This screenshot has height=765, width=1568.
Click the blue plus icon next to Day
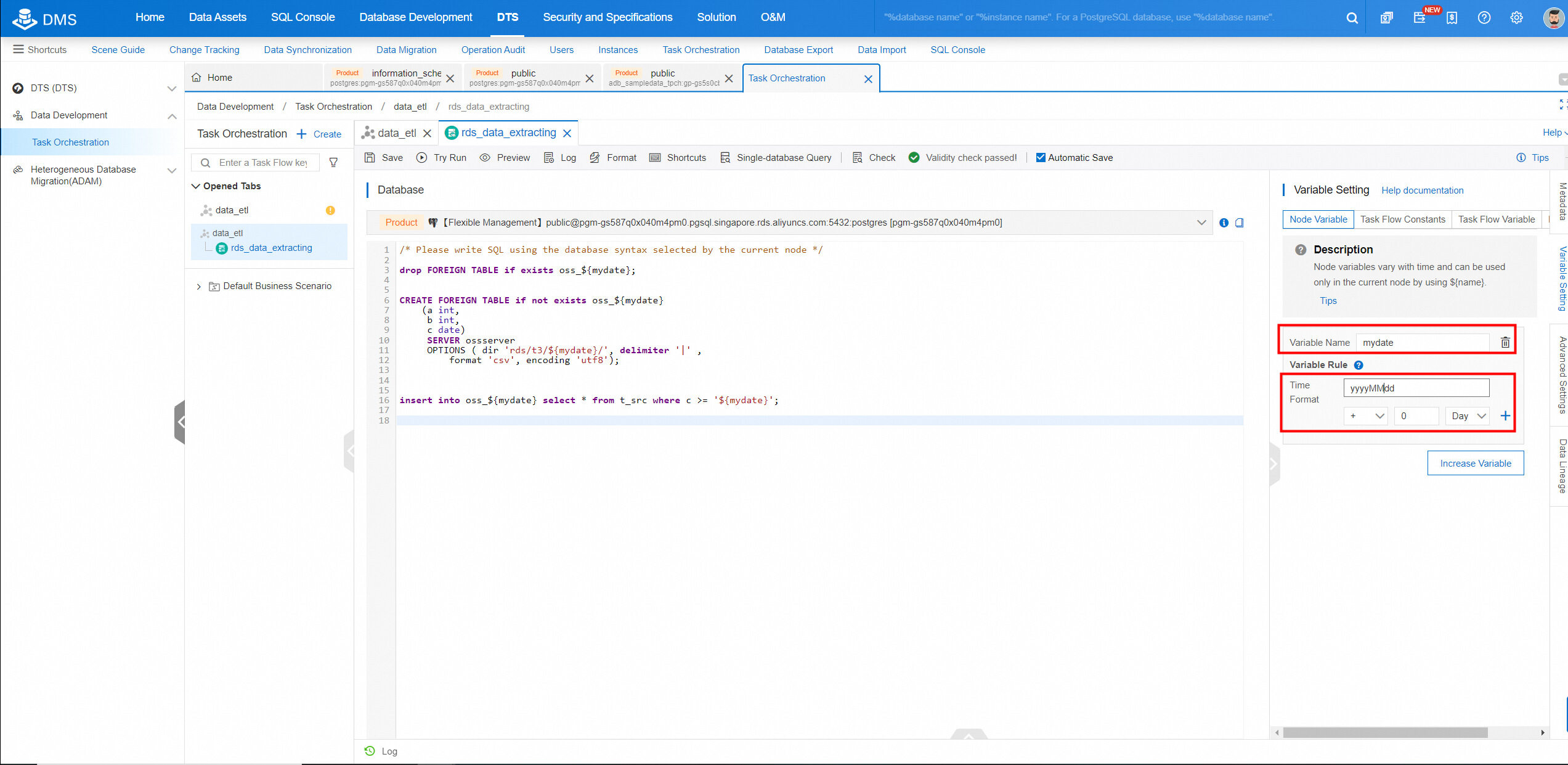[x=1505, y=416]
